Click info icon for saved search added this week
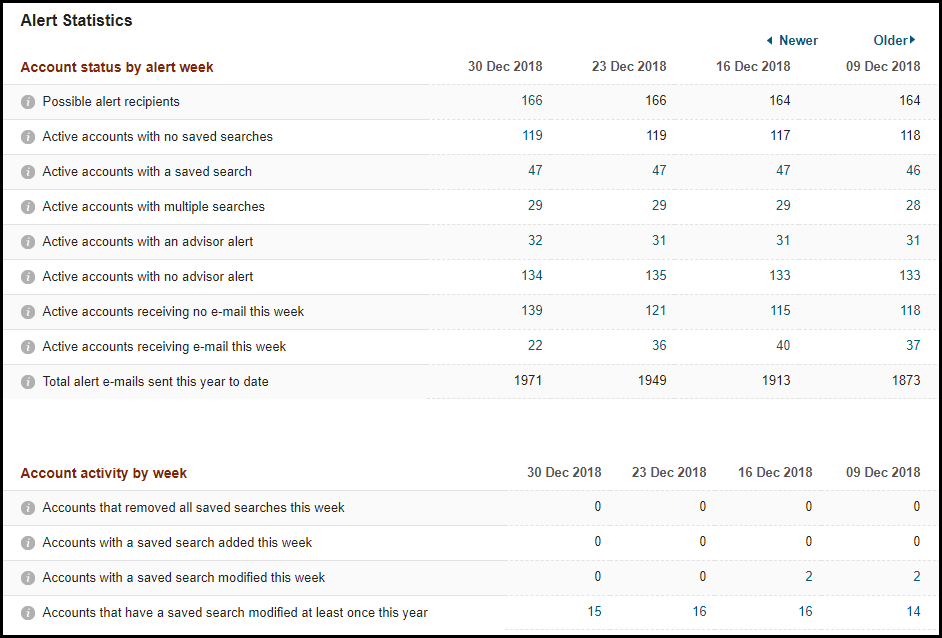Screen dimensions: 942x638 click(28, 543)
